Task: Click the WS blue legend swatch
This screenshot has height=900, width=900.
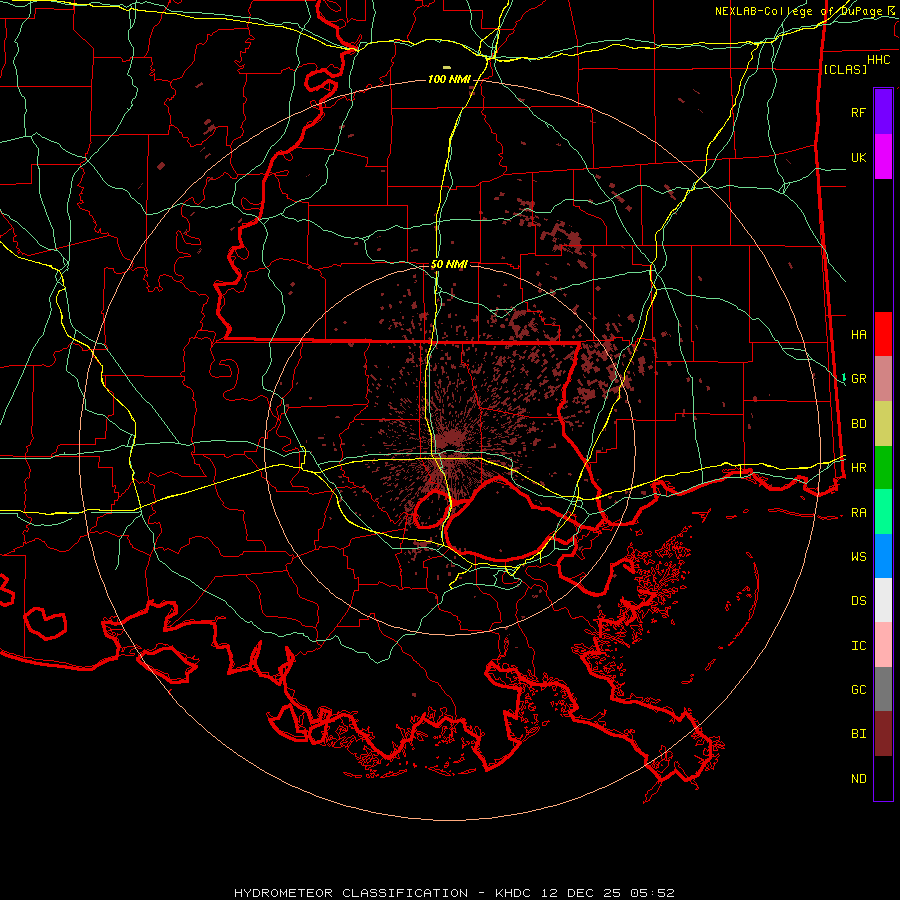Action: 883,556
